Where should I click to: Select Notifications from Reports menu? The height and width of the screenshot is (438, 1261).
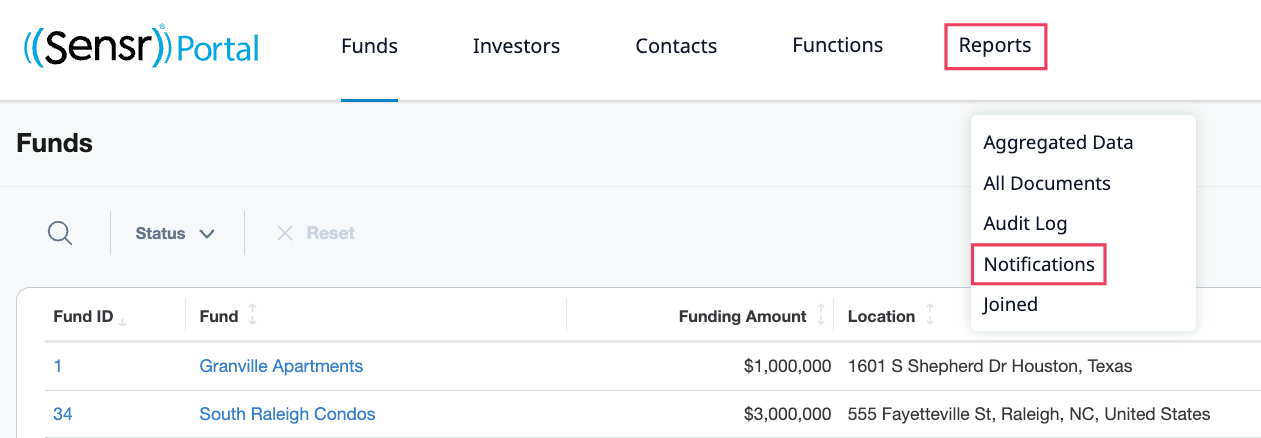[x=1039, y=265]
